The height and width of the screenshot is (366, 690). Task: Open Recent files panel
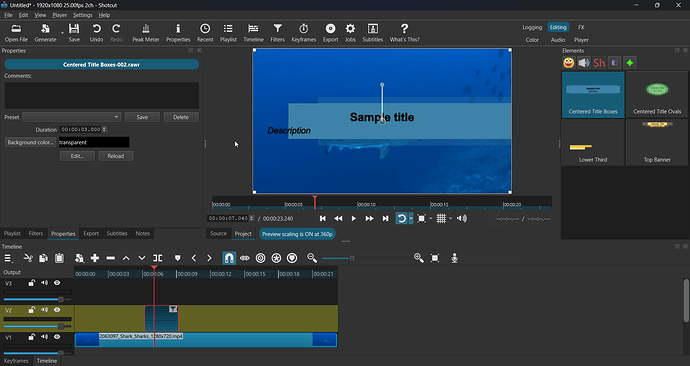point(205,33)
